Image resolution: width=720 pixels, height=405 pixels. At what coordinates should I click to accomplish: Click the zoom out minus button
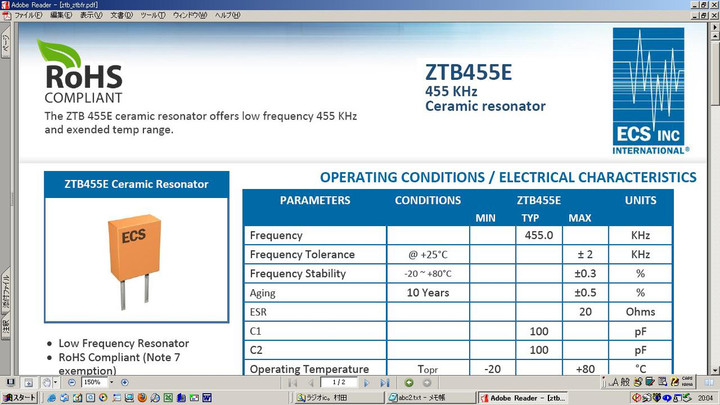(70, 383)
